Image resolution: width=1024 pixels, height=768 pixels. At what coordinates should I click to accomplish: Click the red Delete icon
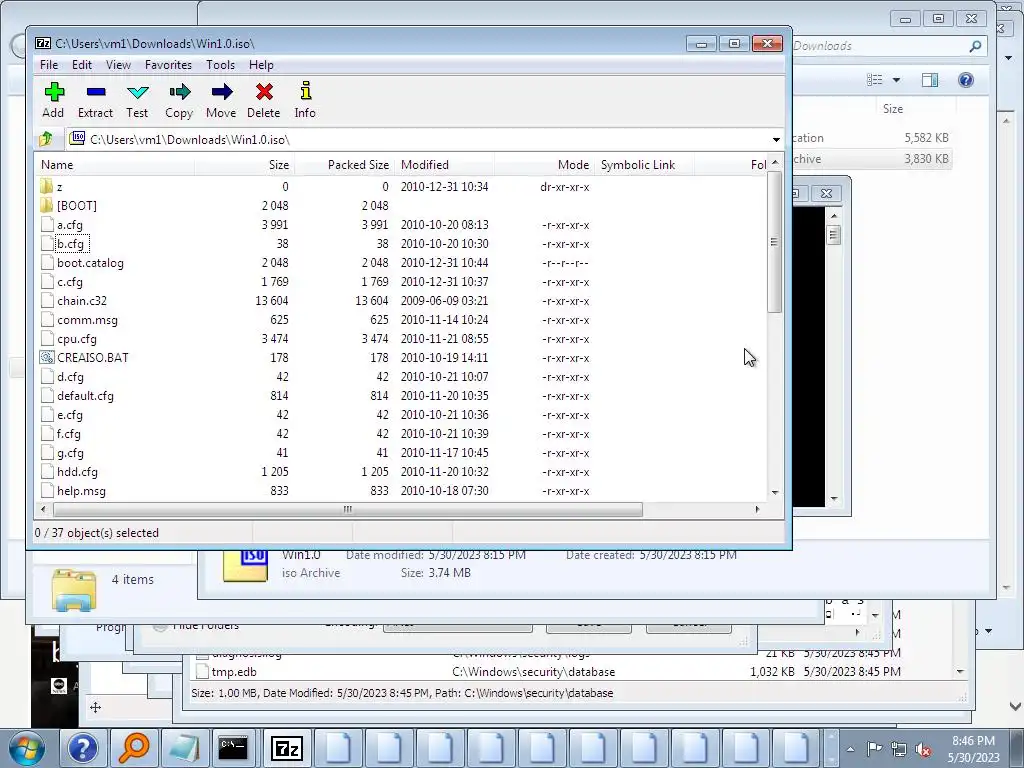click(x=264, y=92)
